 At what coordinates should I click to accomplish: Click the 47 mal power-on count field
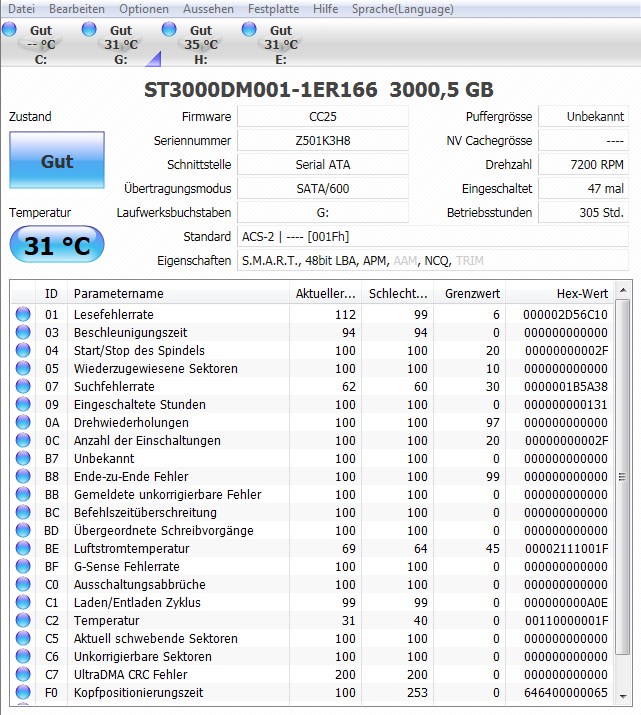coord(584,188)
